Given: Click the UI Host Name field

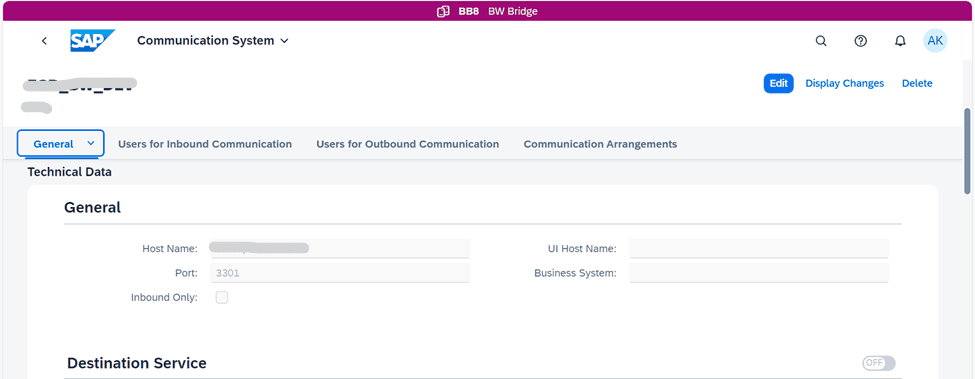Looking at the screenshot, I should click(759, 249).
